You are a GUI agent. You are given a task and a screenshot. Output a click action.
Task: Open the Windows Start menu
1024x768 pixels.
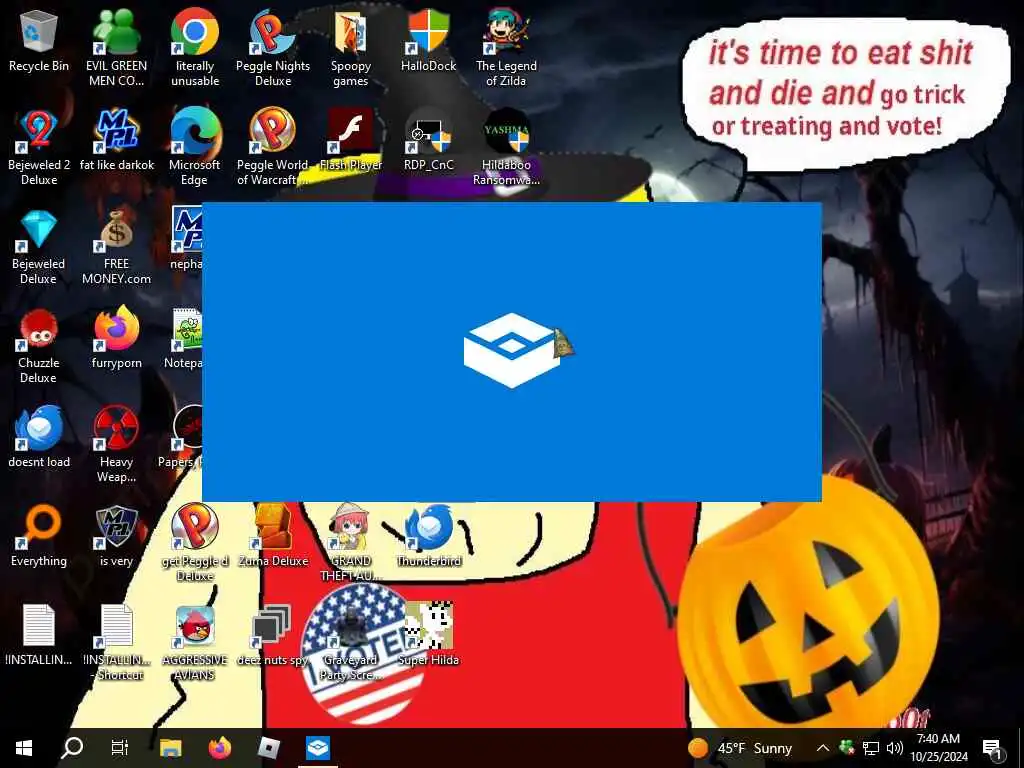(24, 748)
